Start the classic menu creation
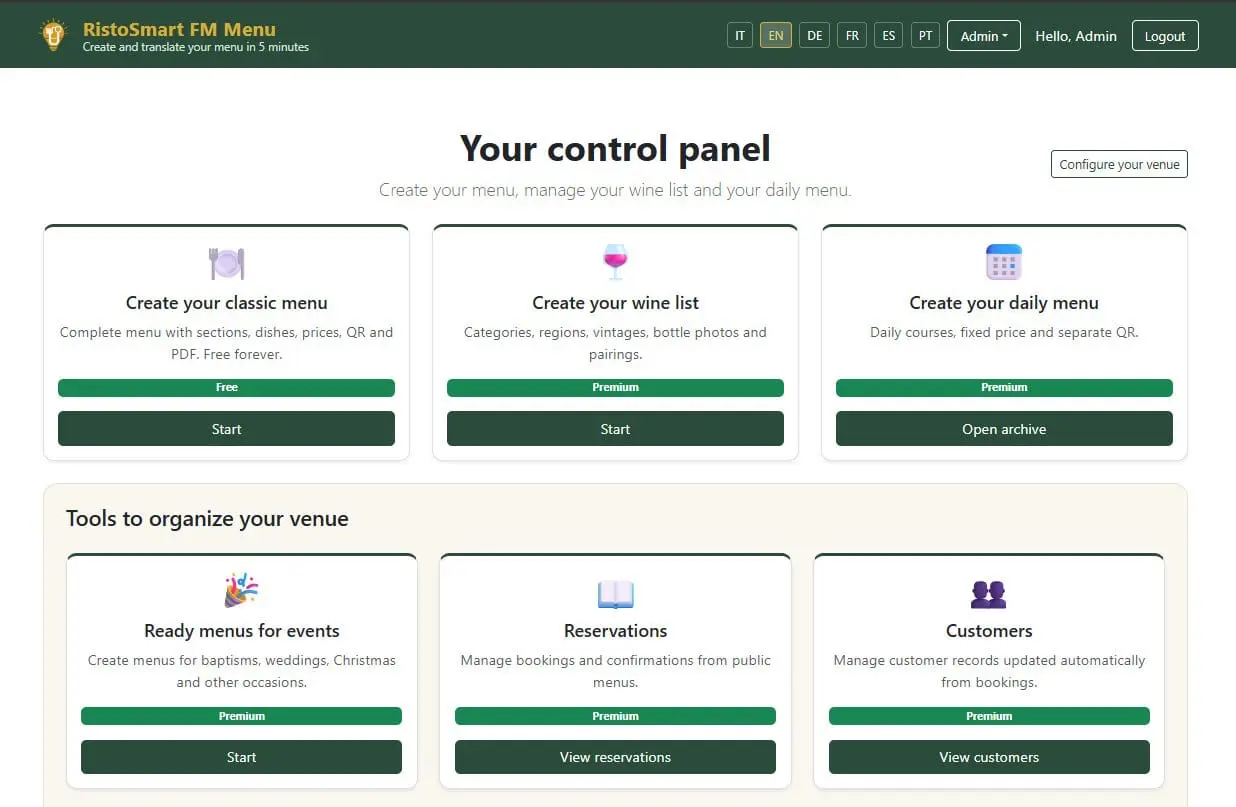Viewport: 1236px width, 807px height. pos(226,429)
